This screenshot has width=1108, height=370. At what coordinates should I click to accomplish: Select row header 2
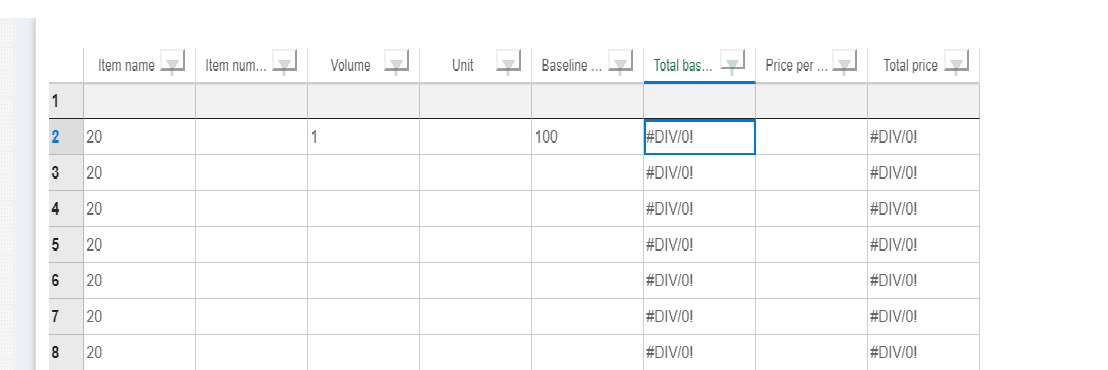pyautogui.click(x=66, y=137)
